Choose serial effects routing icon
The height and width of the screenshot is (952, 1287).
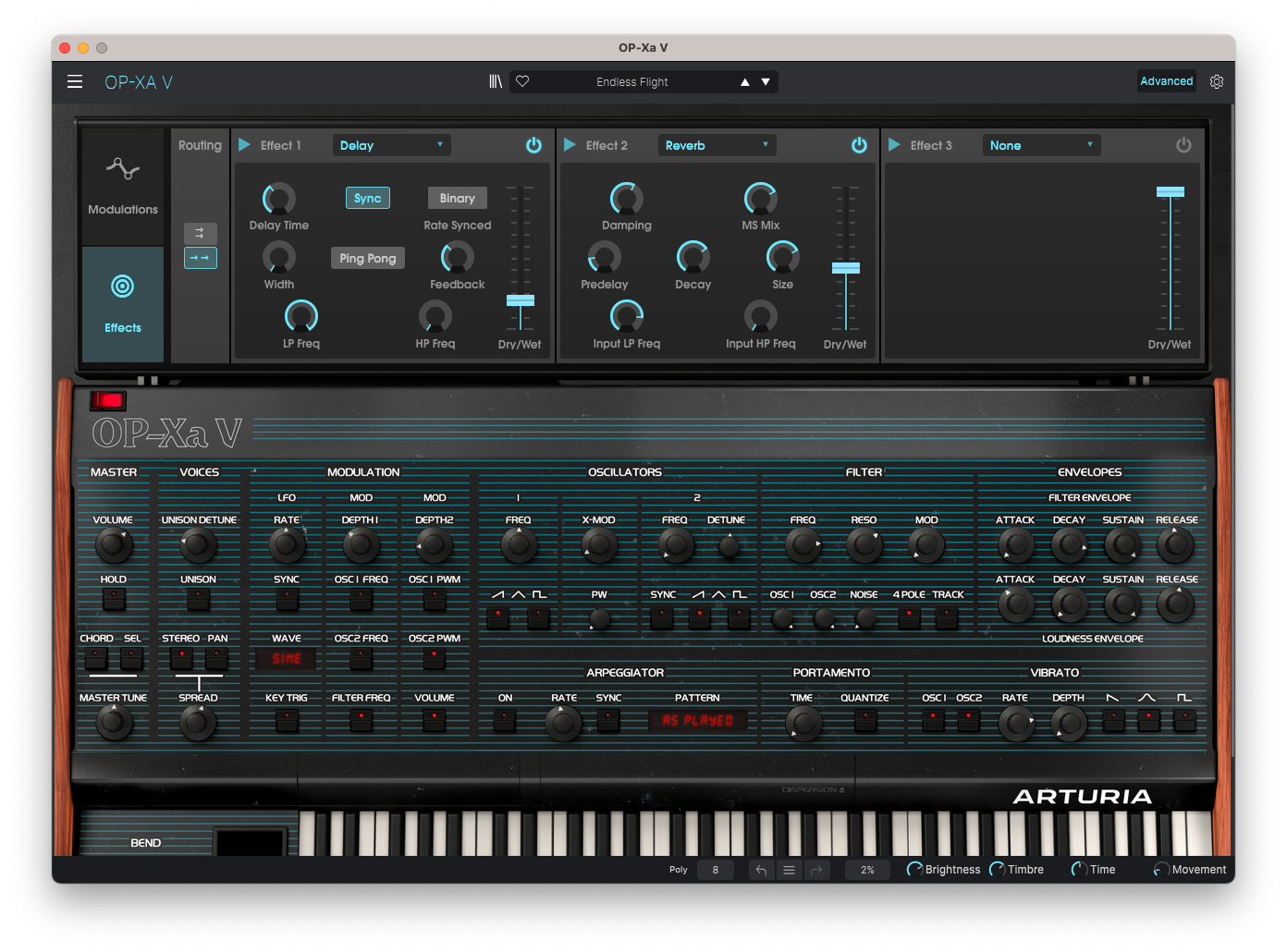click(201, 258)
